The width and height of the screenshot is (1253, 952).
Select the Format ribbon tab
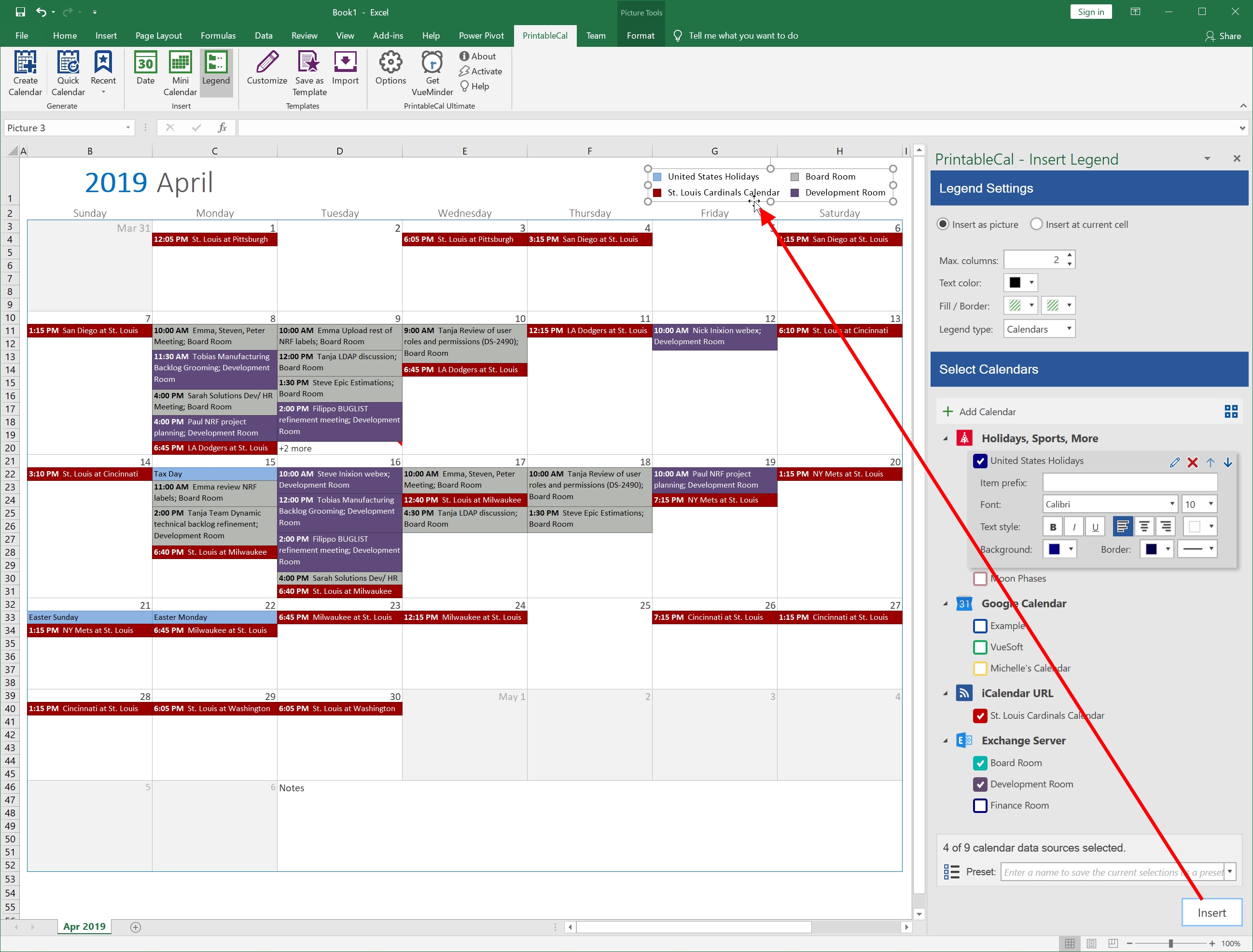pos(640,34)
